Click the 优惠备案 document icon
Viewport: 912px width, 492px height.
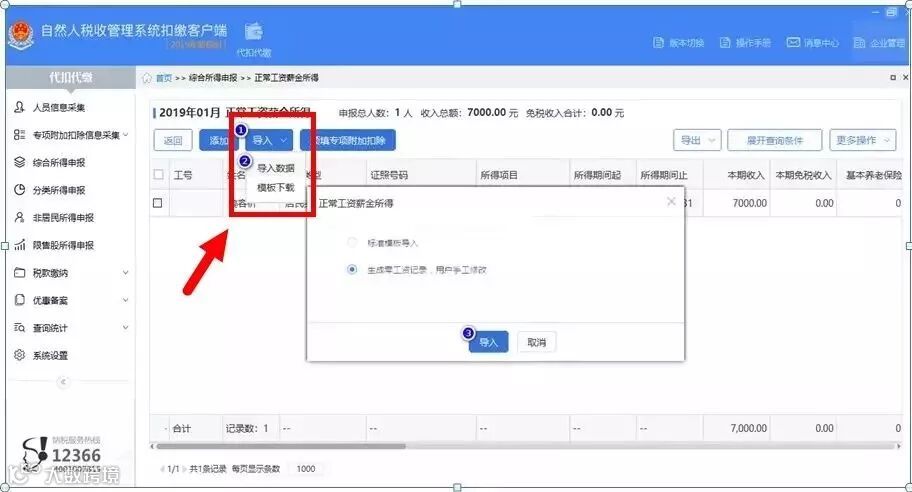pos(19,300)
